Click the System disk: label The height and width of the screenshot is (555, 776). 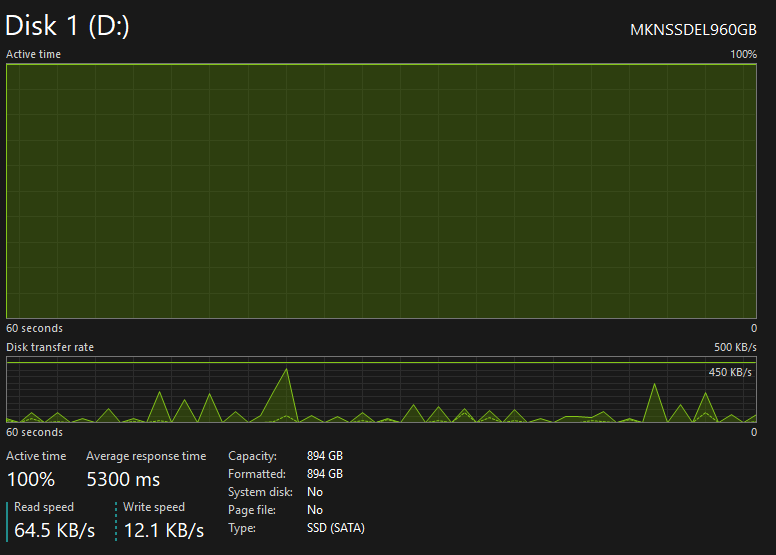tap(260, 492)
